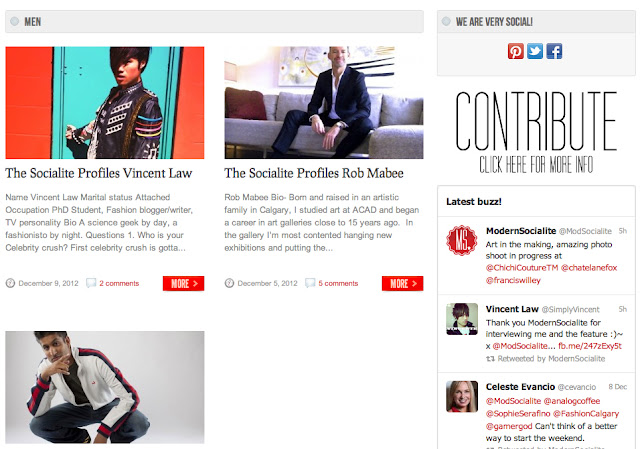Click the Rob Mabee sofa photo
The width and height of the screenshot is (640, 449).
tap(324, 102)
